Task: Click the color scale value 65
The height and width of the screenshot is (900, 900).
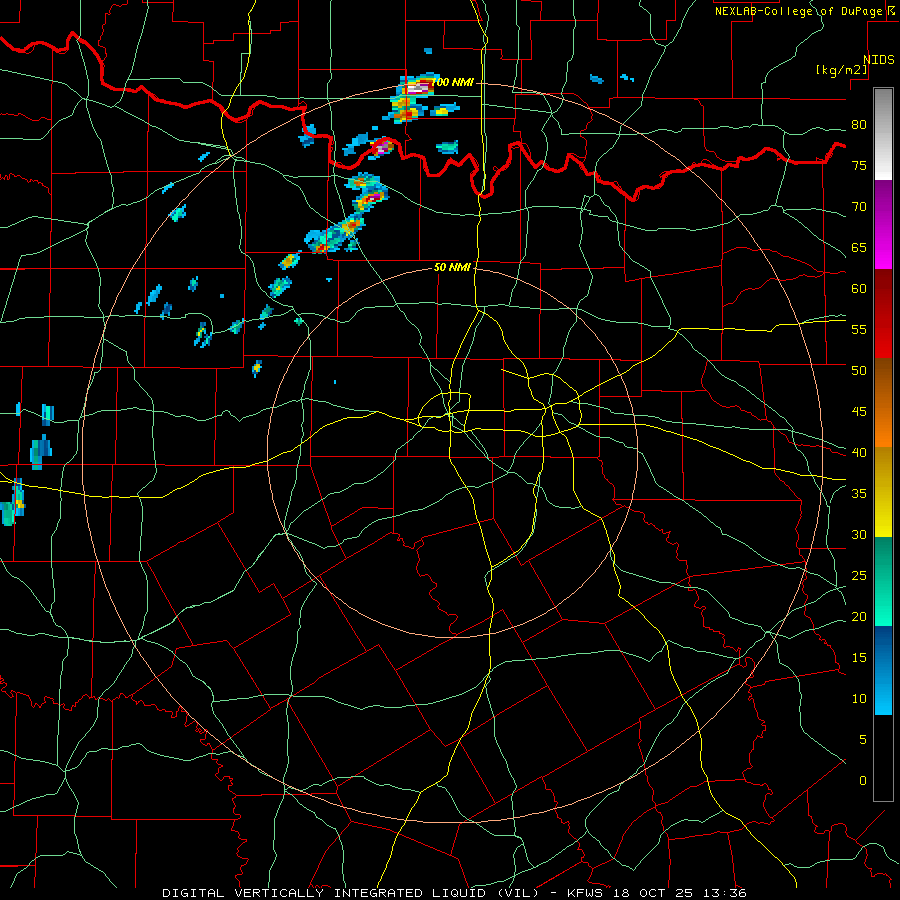Action: [859, 247]
